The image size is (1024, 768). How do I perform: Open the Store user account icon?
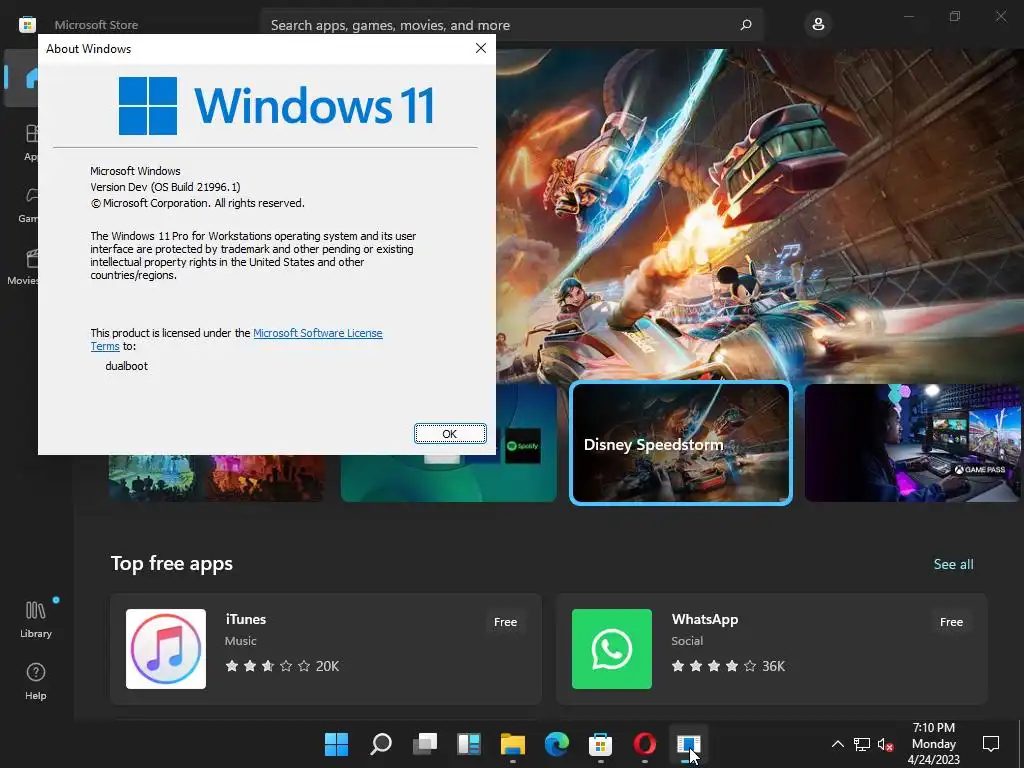click(x=818, y=25)
